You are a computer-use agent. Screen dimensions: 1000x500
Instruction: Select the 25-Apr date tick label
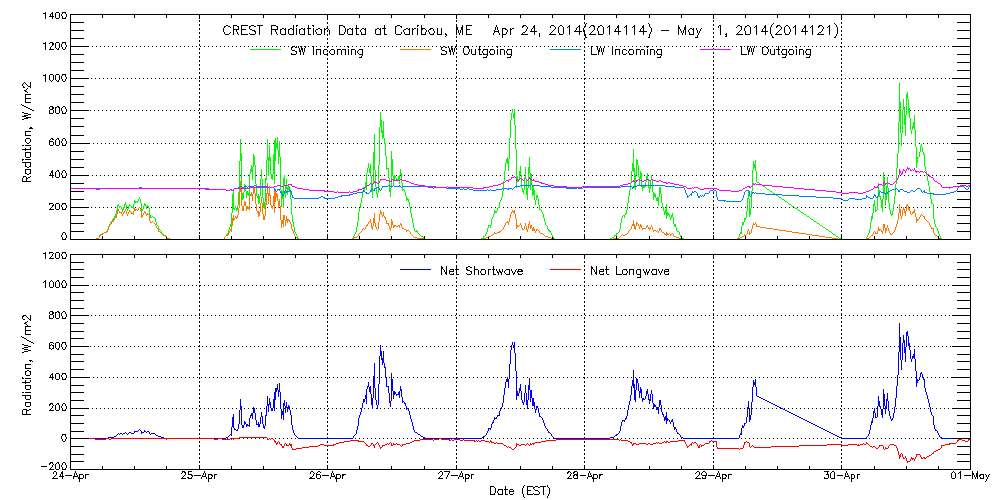[200, 476]
